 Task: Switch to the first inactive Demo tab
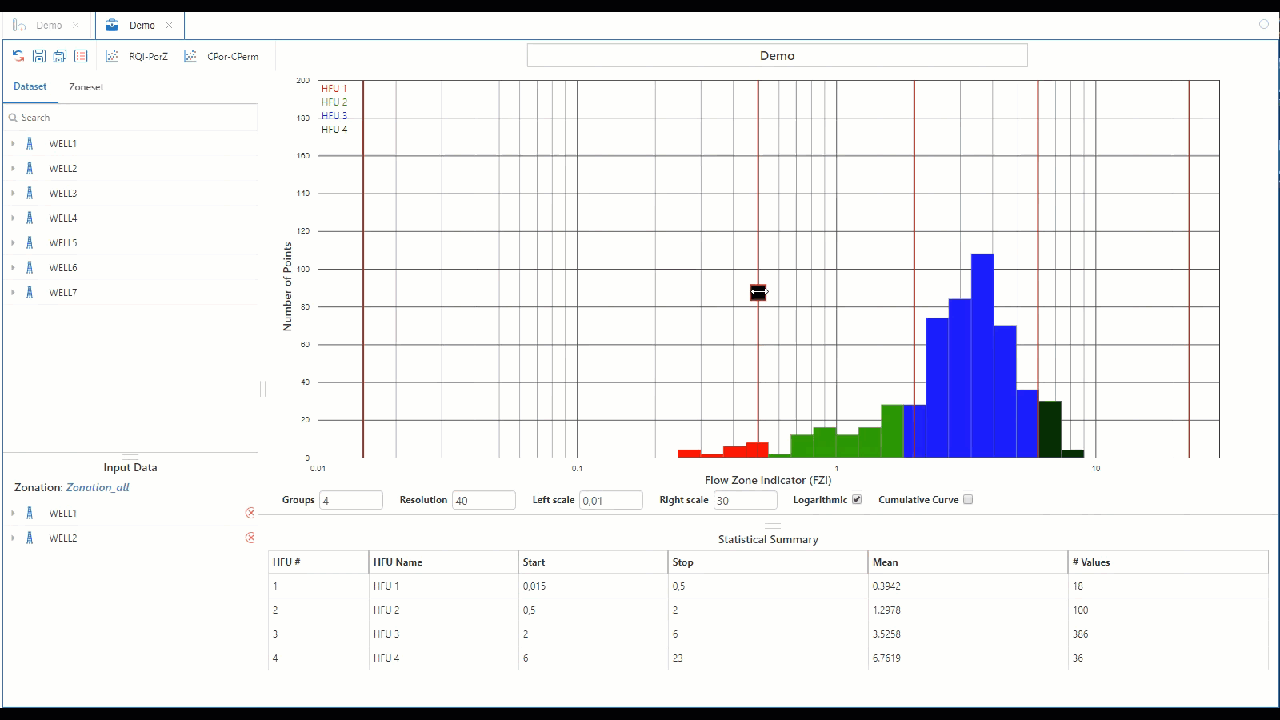(47, 25)
